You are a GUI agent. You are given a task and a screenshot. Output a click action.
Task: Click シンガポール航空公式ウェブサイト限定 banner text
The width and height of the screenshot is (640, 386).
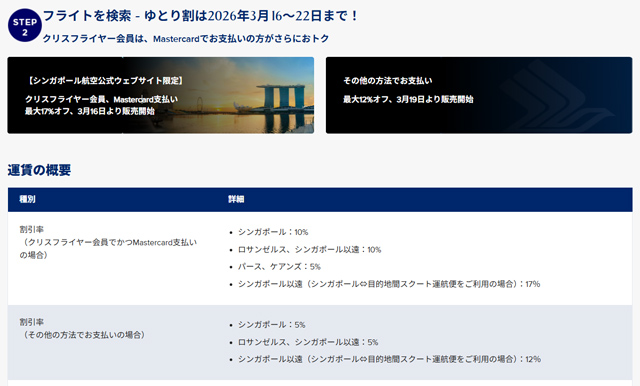pos(105,81)
